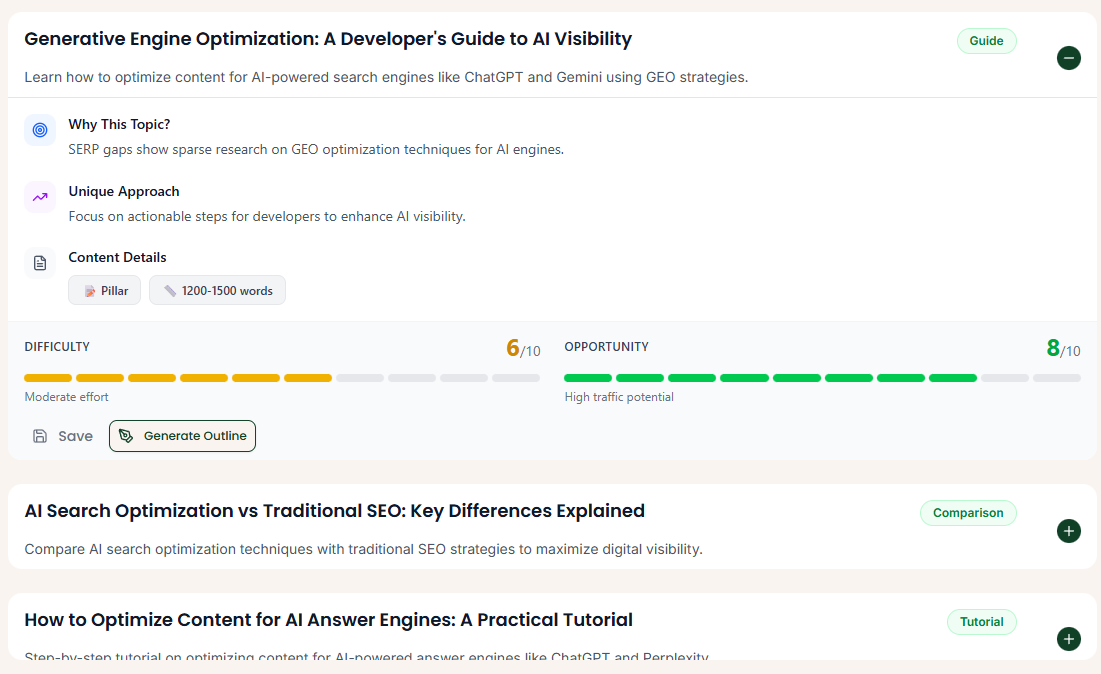Click the floppy disk icon next to Save

[x=38, y=436]
